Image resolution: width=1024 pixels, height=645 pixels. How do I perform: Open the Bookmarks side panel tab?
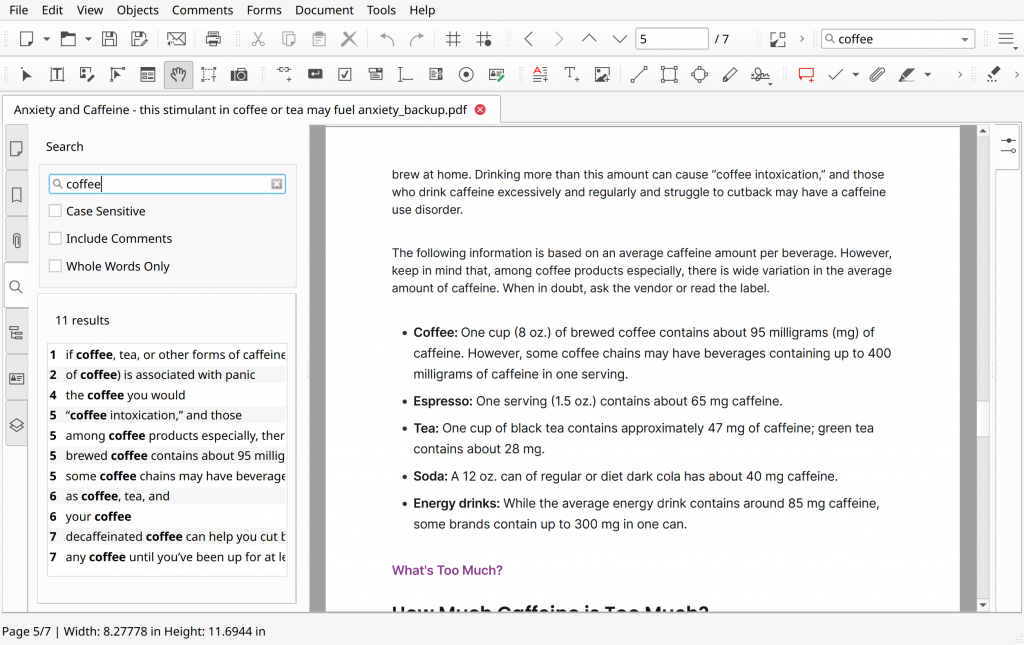(x=16, y=195)
